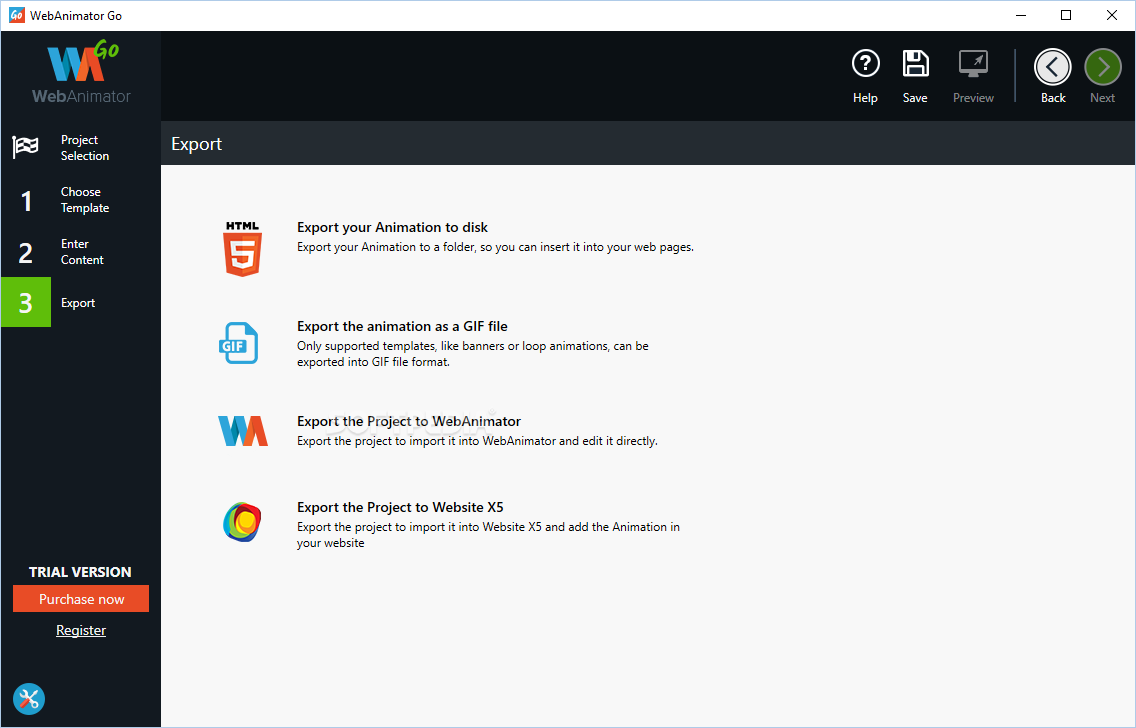Click the Purchase now button
Viewport: 1136px width, 728px height.
(81, 599)
